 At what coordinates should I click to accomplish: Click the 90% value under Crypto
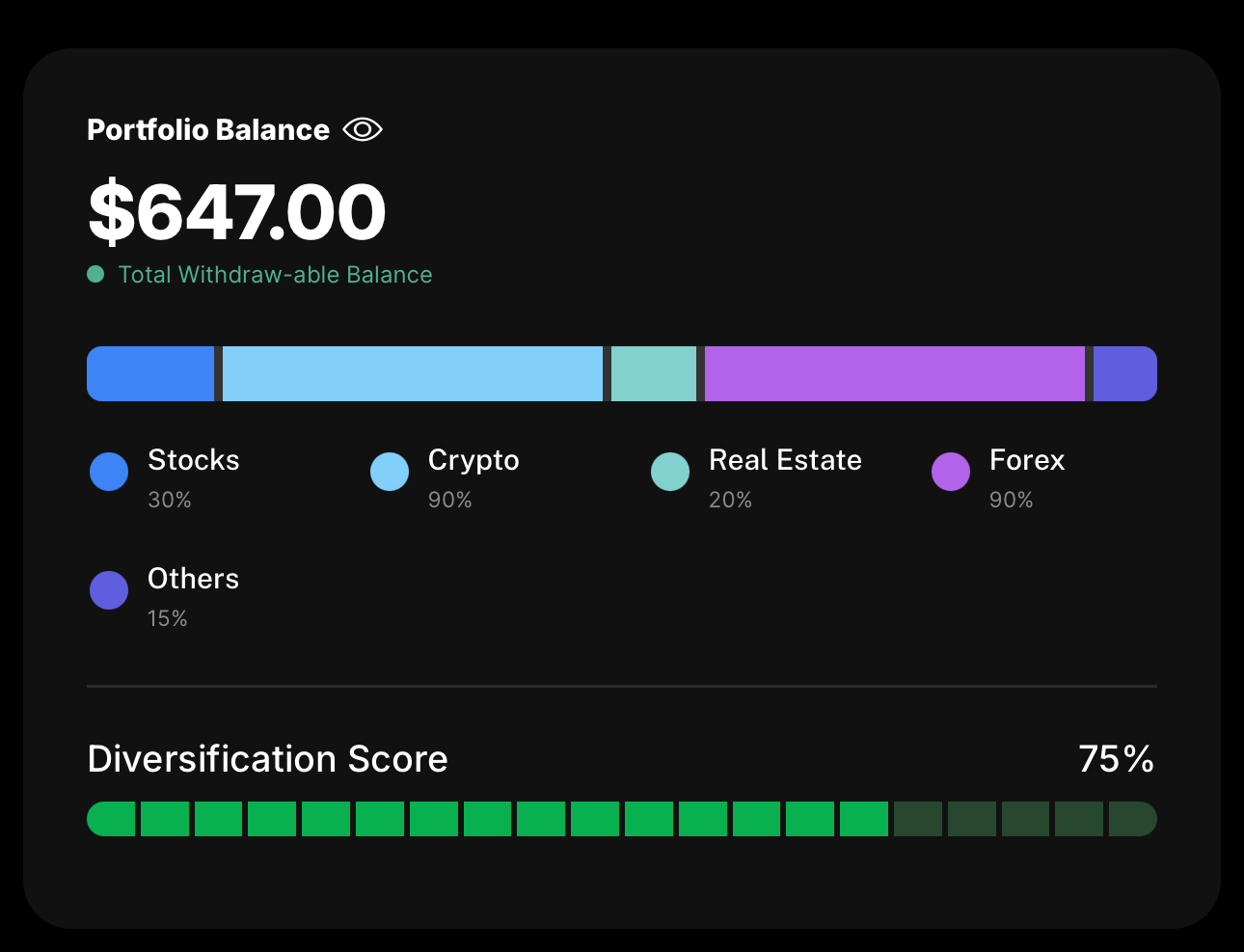pyautogui.click(x=450, y=500)
